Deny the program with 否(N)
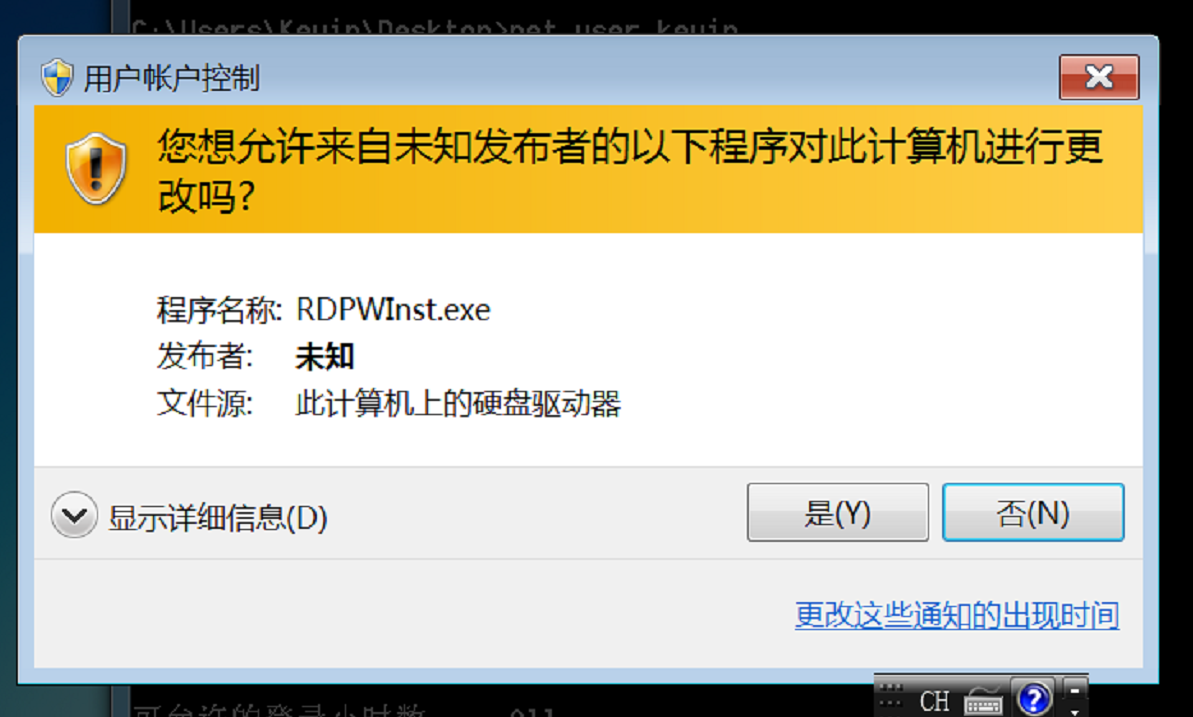 pyautogui.click(x=1032, y=512)
